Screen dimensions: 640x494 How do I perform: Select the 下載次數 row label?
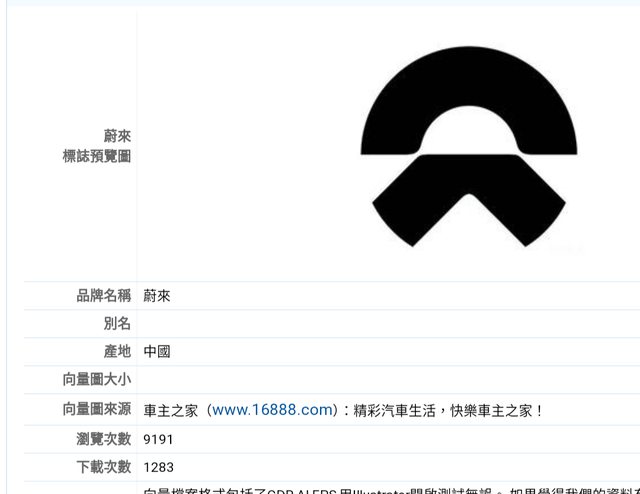click(104, 467)
